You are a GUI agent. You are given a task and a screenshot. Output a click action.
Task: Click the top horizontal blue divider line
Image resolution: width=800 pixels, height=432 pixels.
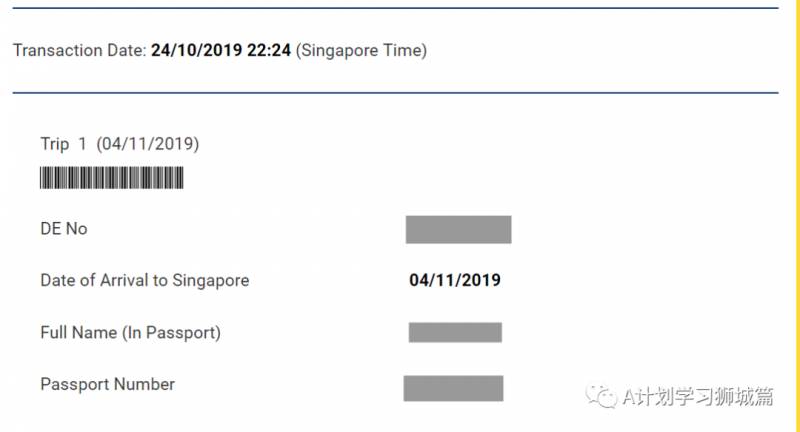(x=395, y=8)
